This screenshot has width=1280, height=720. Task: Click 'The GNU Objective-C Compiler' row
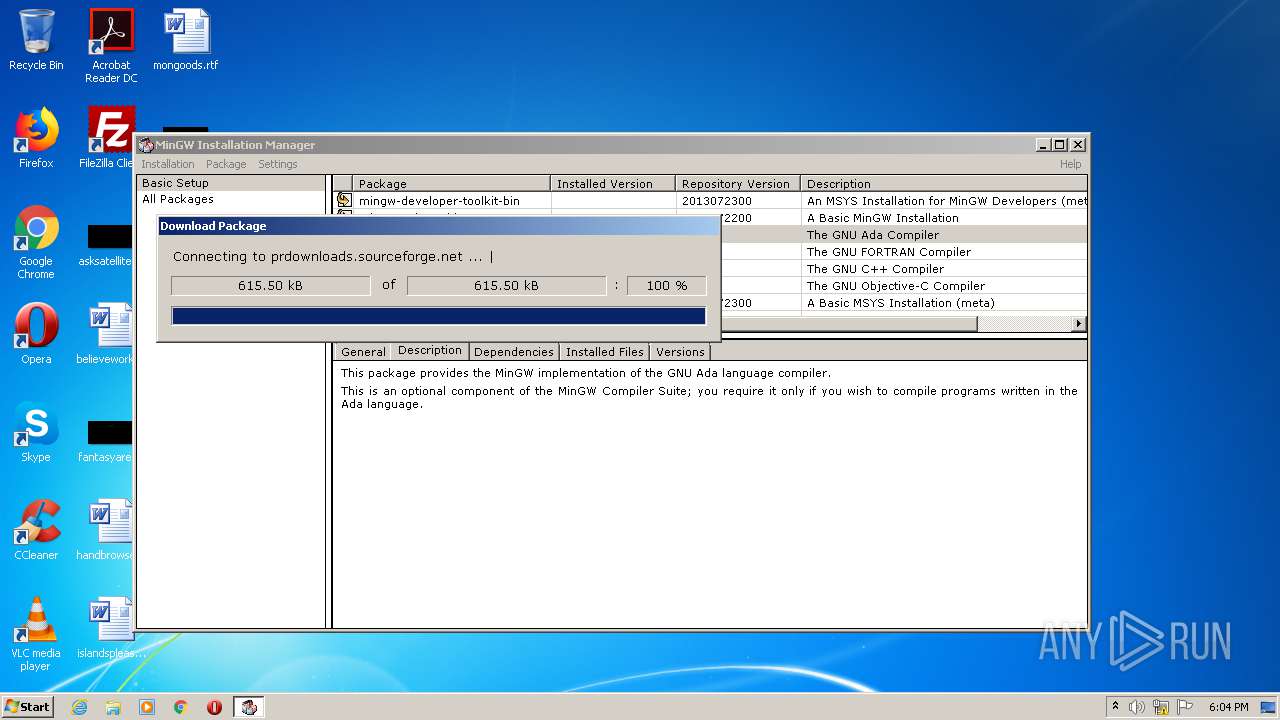(x=896, y=286)
